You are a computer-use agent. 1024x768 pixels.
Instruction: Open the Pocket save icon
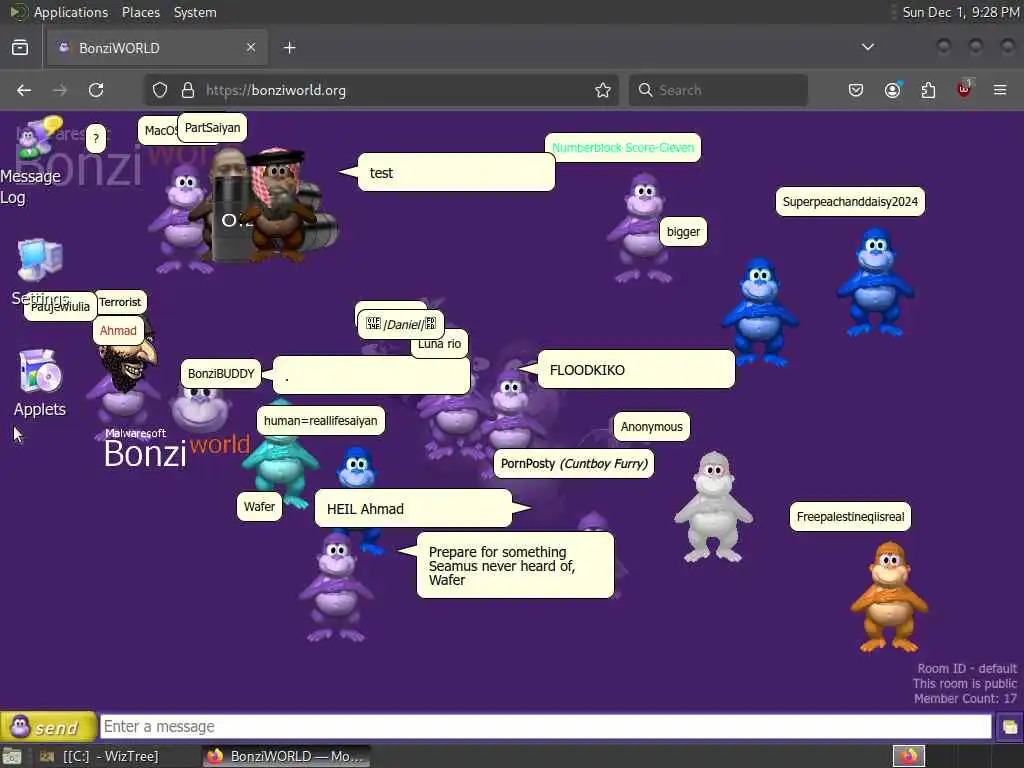click(856, 90)
